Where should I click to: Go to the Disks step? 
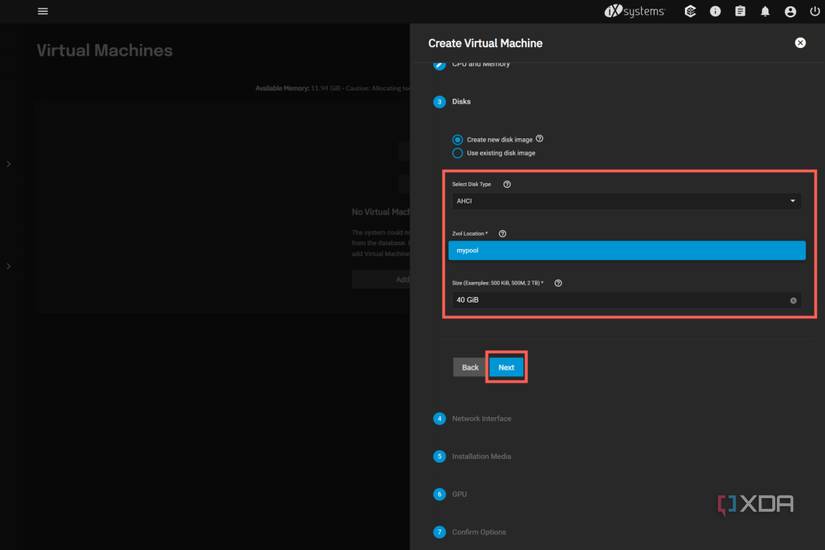point(452,102)
